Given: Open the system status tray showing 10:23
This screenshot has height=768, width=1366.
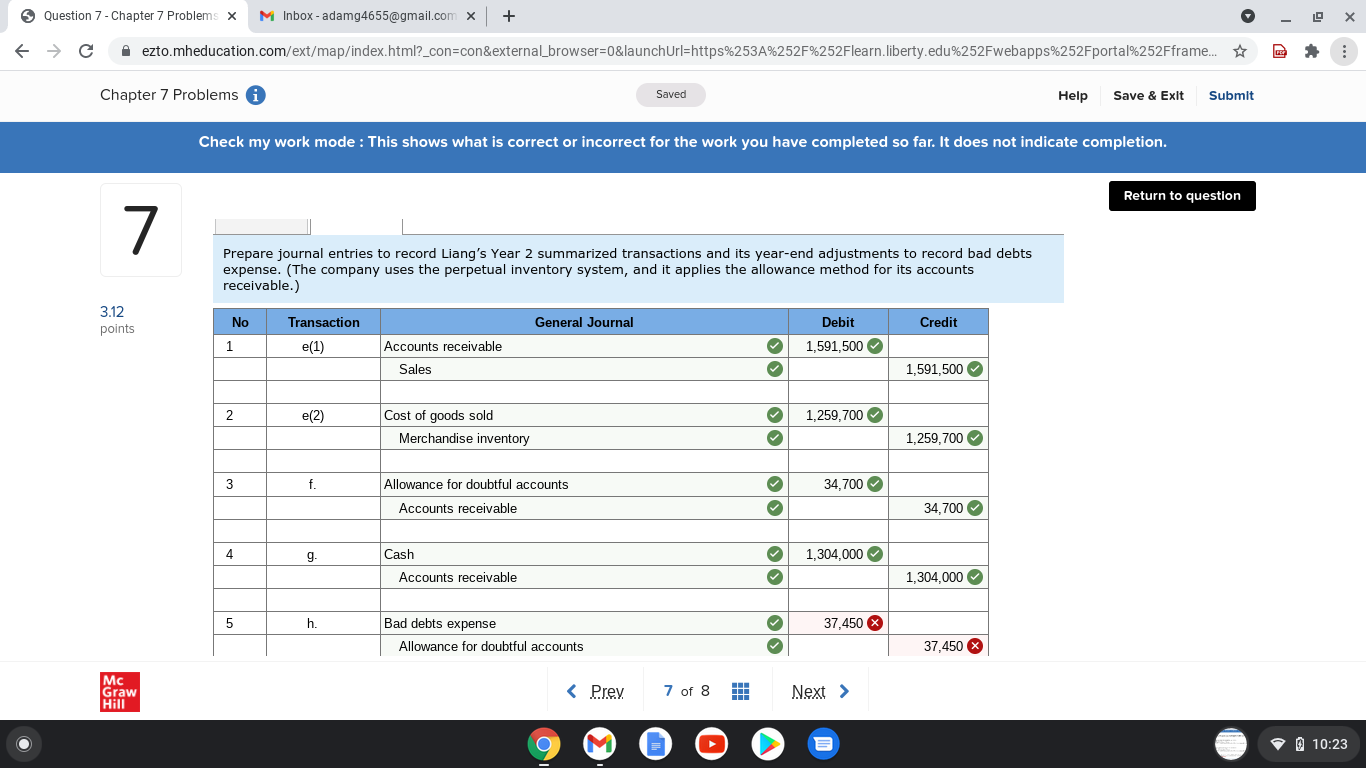Looking at the screenshot, I should tap(1309, 744).
